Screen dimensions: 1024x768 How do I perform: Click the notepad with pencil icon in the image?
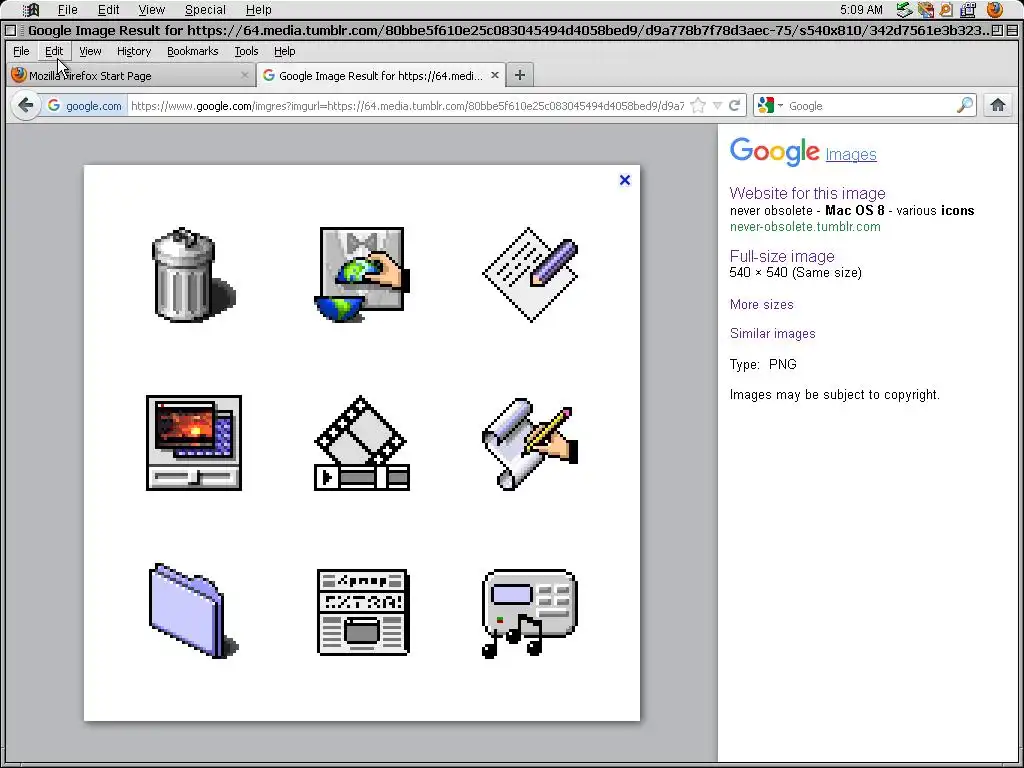530,275
